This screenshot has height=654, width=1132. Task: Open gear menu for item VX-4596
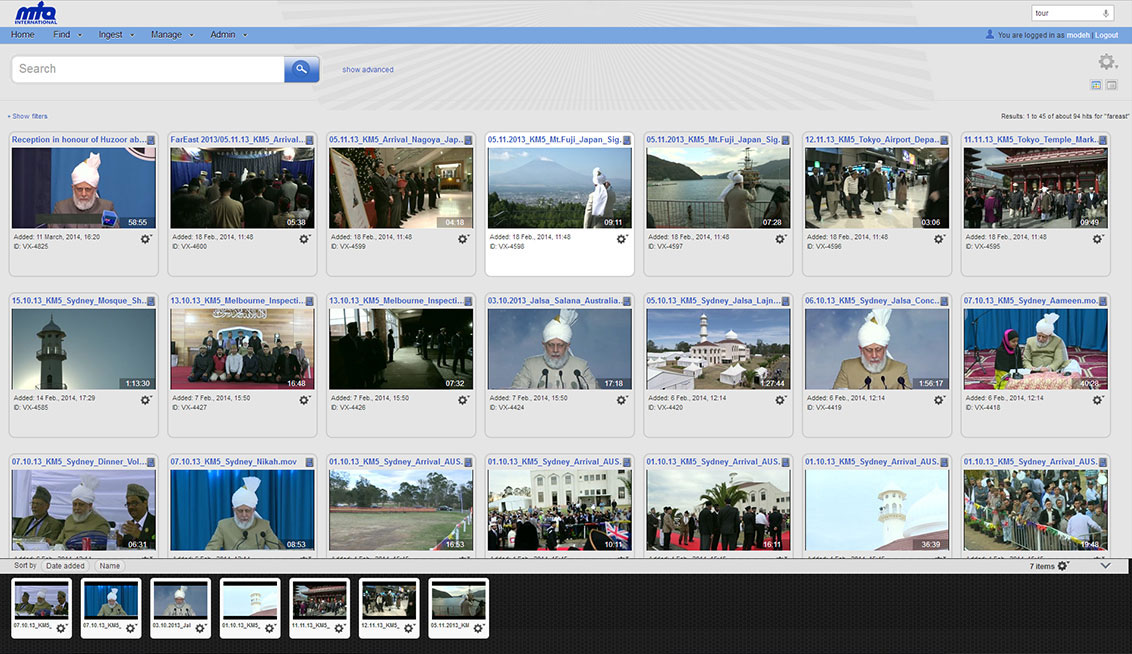939,239
